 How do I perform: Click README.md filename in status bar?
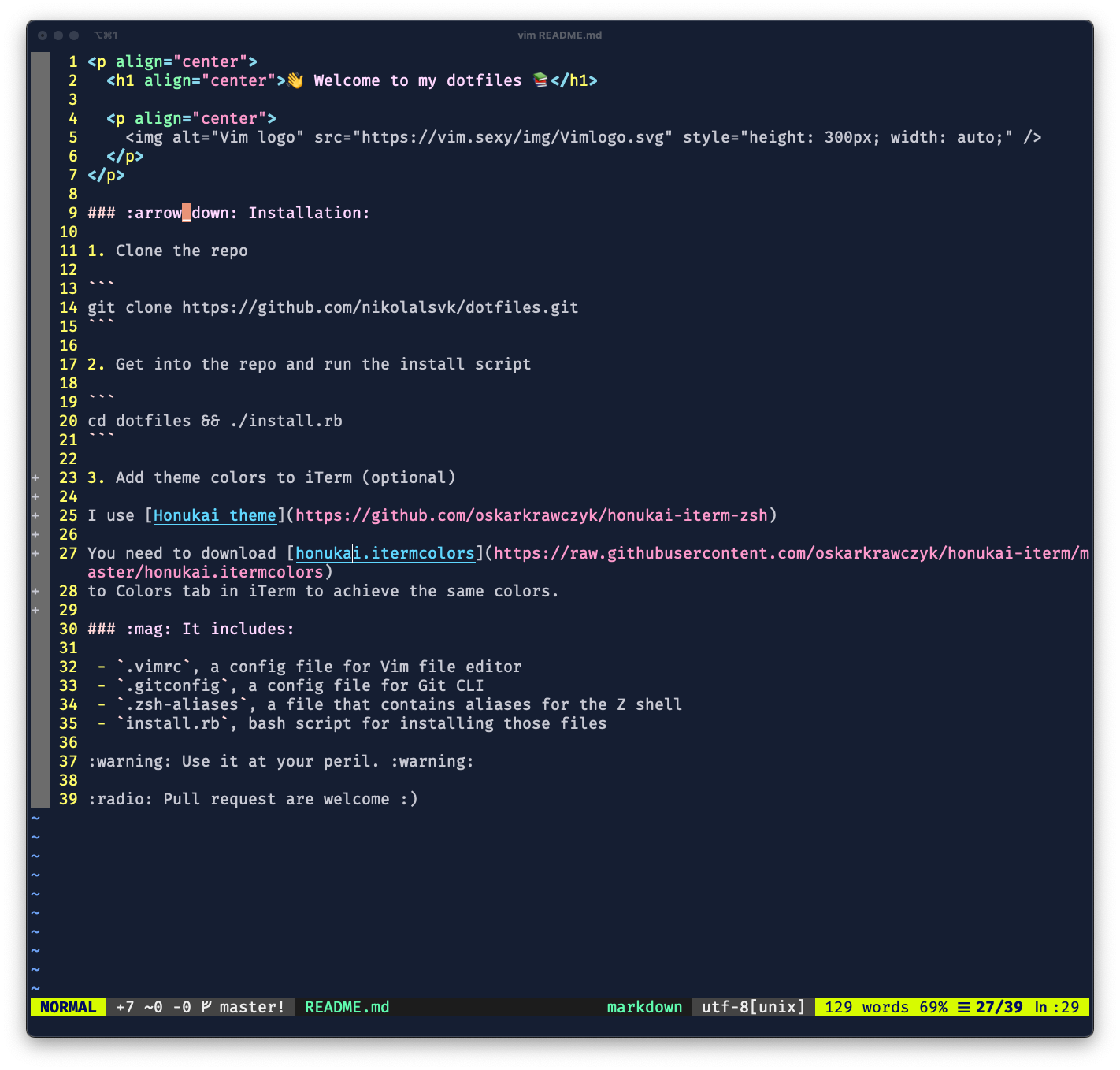pos(347,1007)
